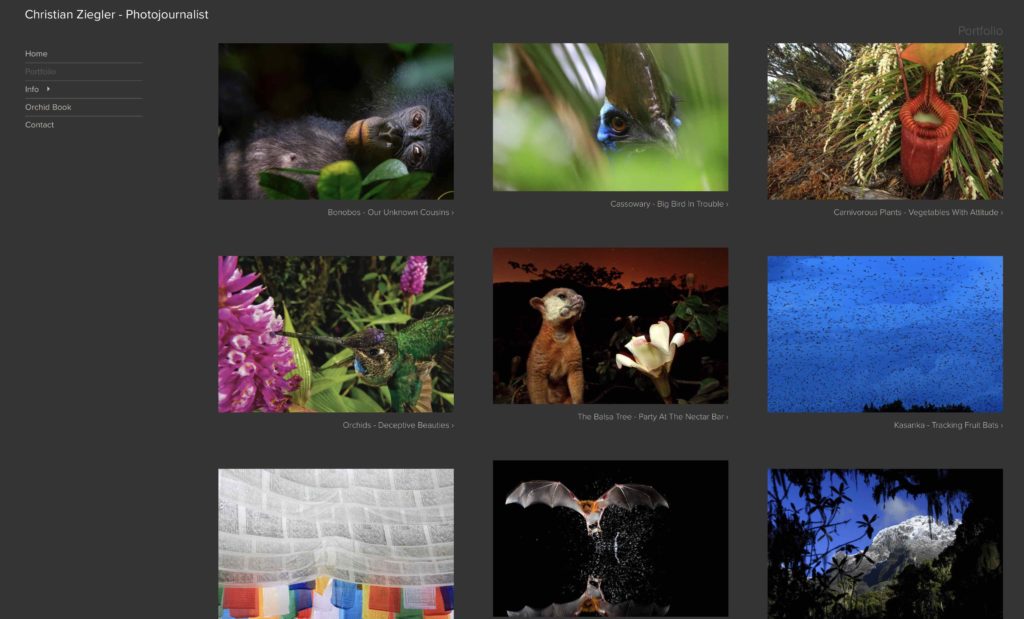Click the Christian Ziegler - Photojournalist site title
The height and width of the screenshot is (619, 1024).
point(116,14)
